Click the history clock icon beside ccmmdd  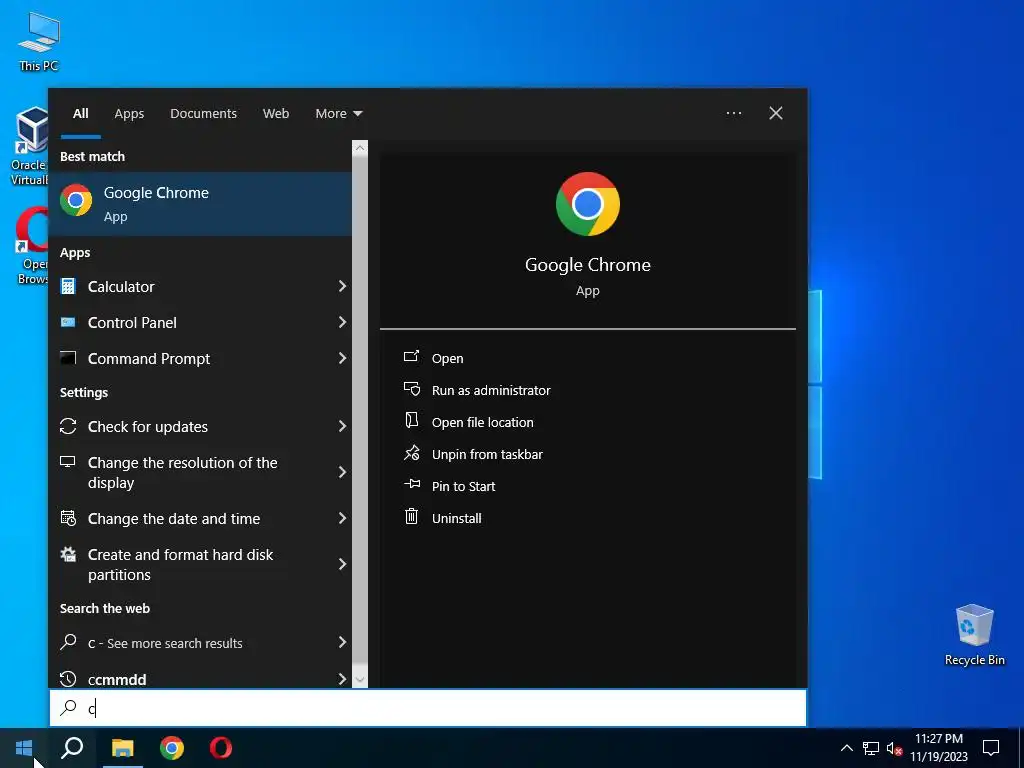(68, 679)
